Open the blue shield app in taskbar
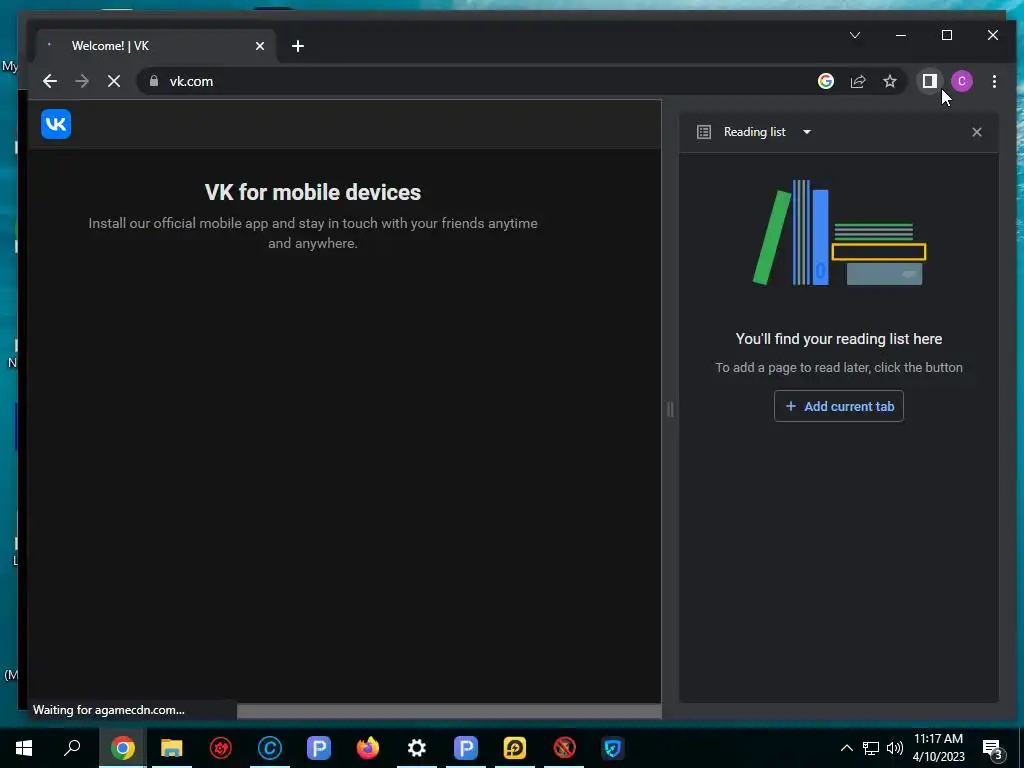This screenshot has height=768, width=1024. (613, 748)
